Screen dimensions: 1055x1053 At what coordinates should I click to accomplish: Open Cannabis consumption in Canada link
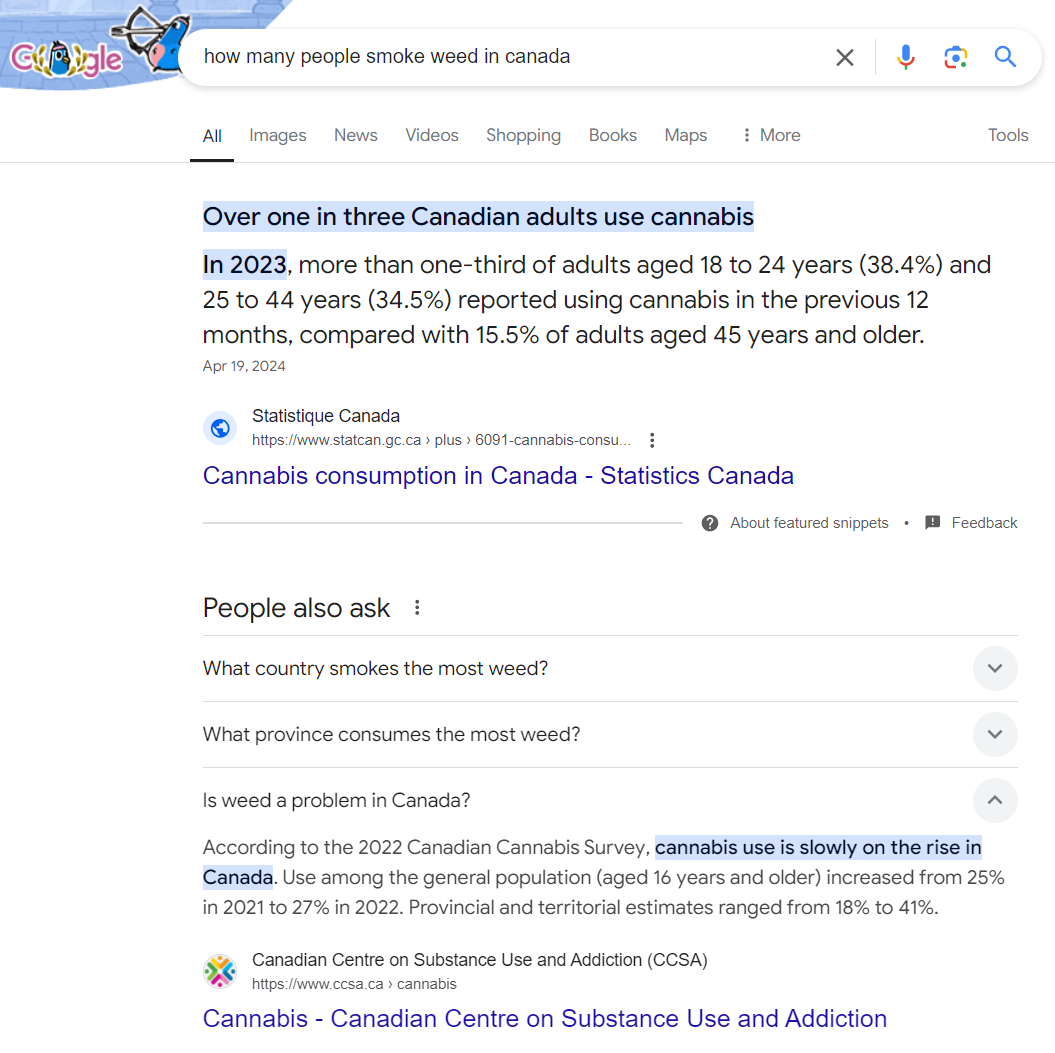click(x=498, y=476)
